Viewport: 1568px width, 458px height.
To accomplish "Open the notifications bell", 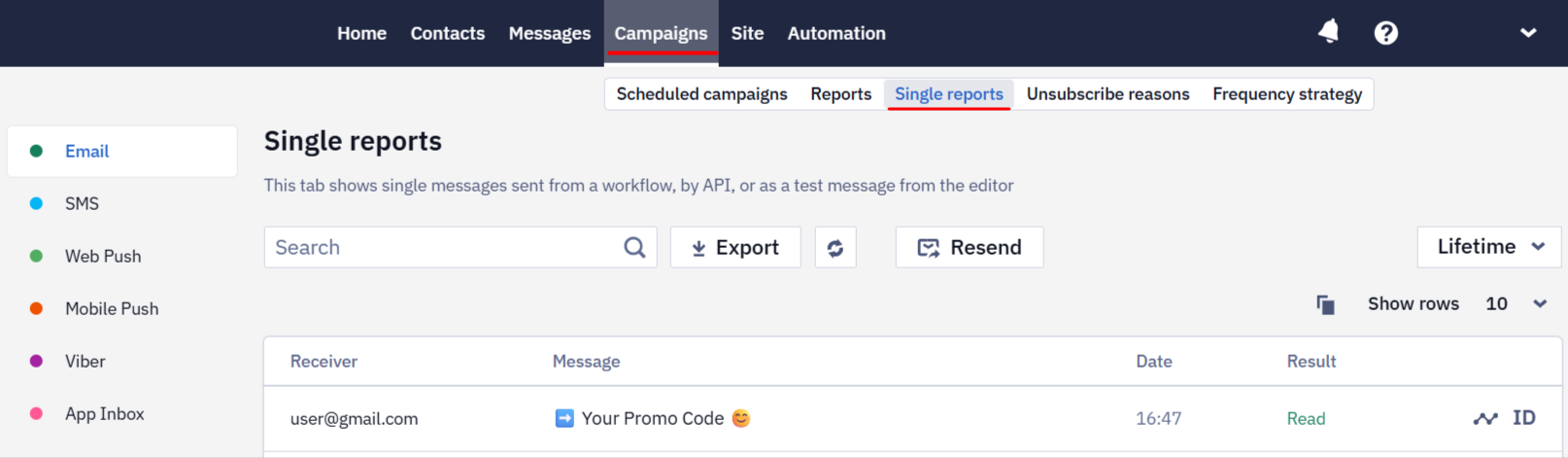I will 1328,32.
